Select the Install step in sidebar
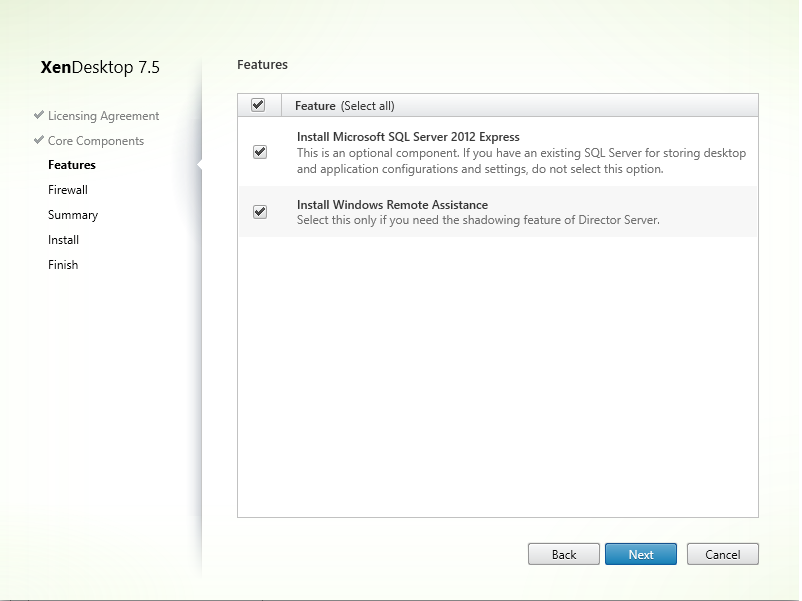802x601 pixels. (x=63, y=240)
